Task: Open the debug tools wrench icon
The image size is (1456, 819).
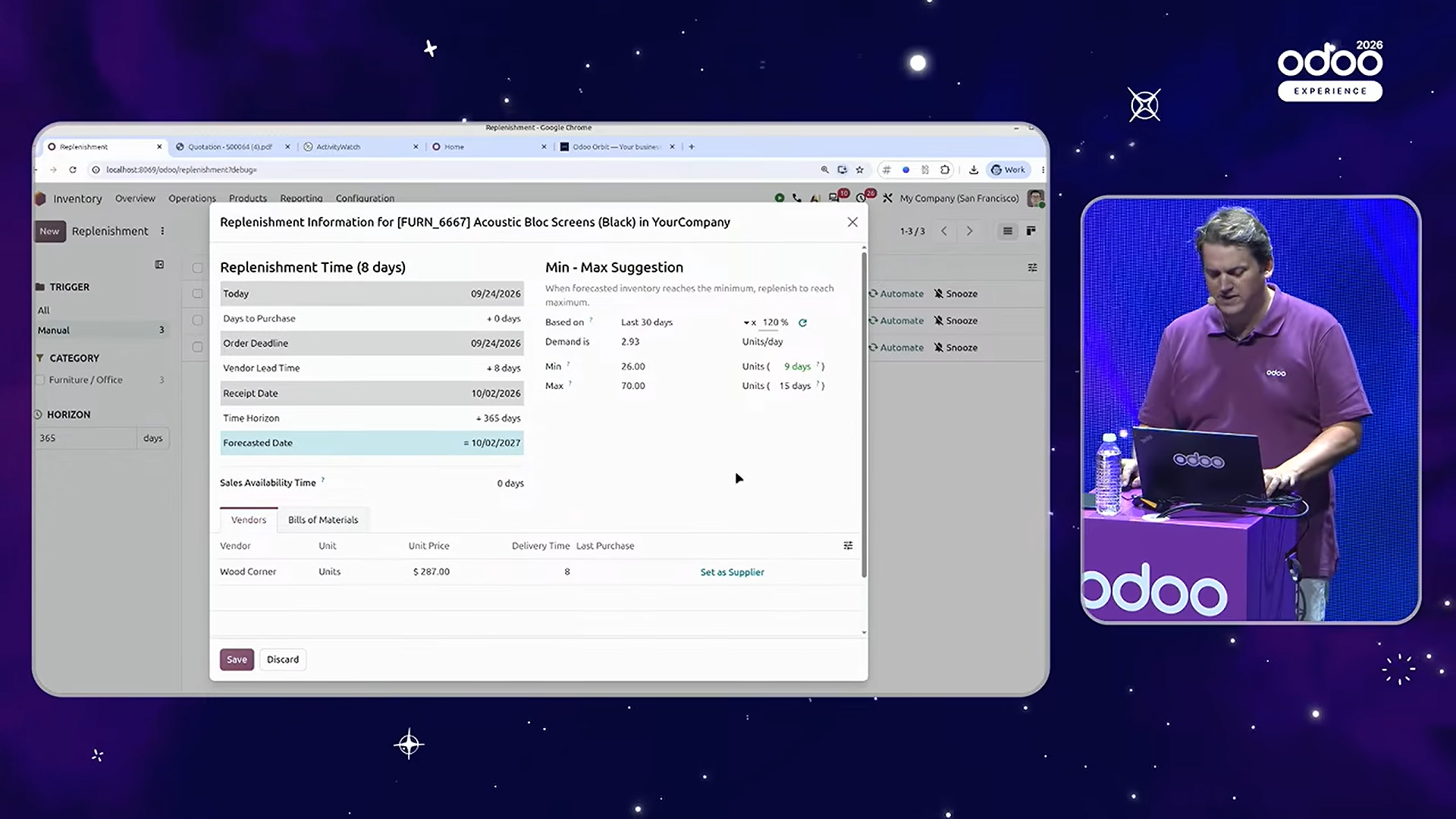Action: [x=887, y=198]
